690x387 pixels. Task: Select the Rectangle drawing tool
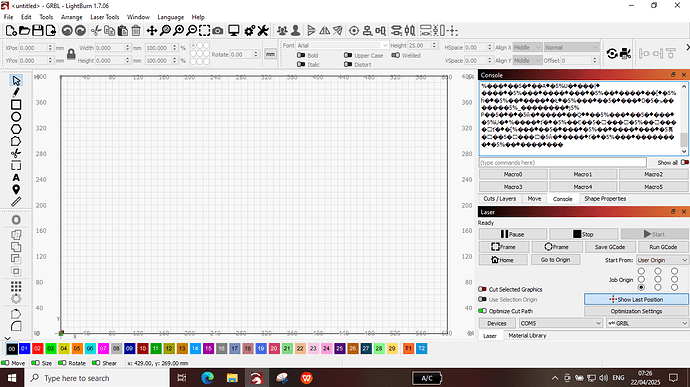point(16,105)
